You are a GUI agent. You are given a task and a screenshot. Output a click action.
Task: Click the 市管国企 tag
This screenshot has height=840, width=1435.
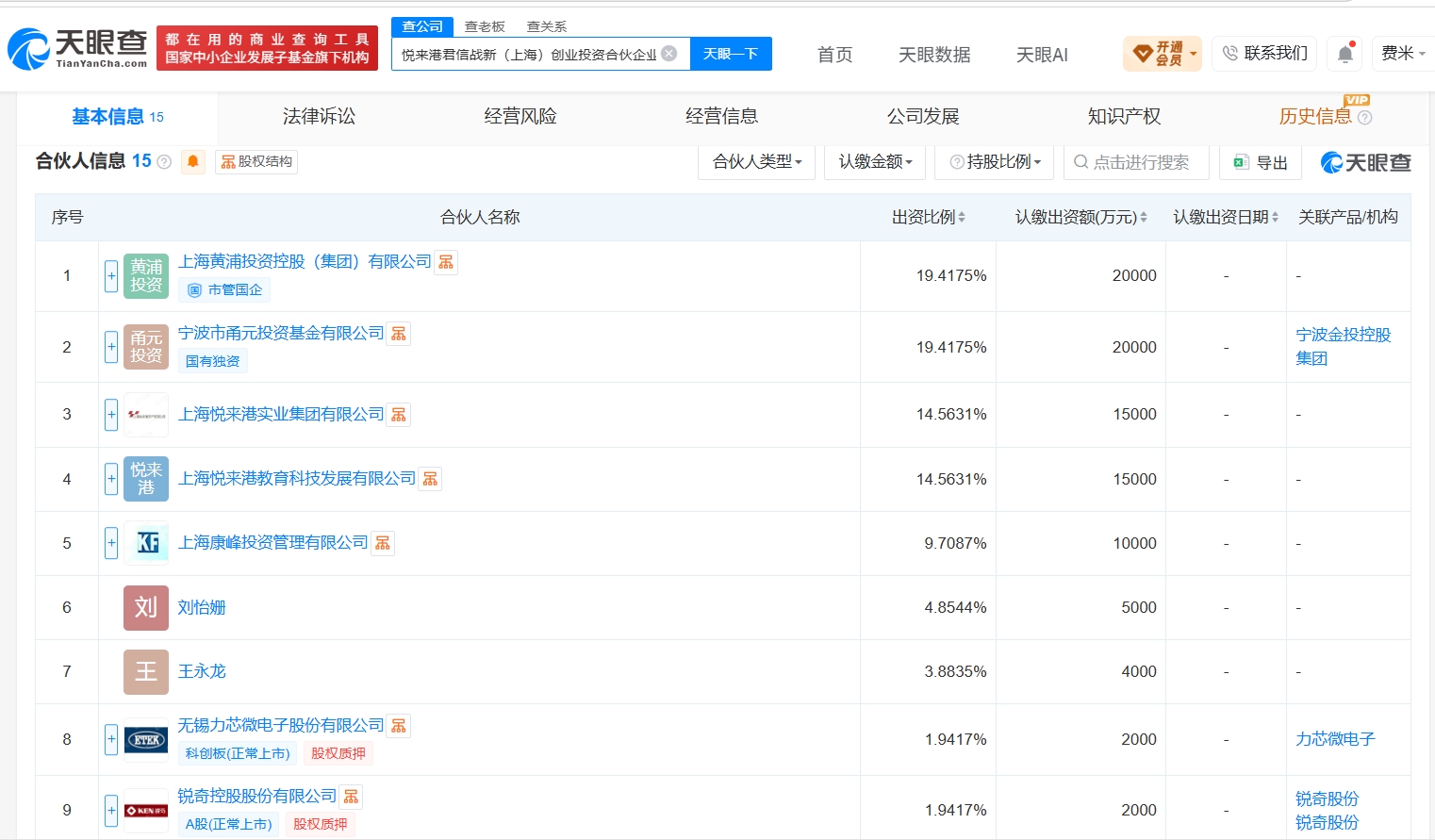pos(224,290)
